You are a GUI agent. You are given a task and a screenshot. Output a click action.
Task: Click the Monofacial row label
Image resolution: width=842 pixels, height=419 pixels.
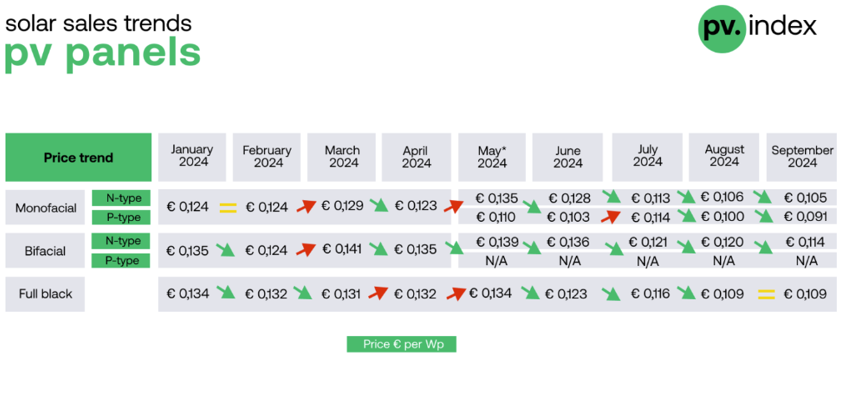click(45, 207)
